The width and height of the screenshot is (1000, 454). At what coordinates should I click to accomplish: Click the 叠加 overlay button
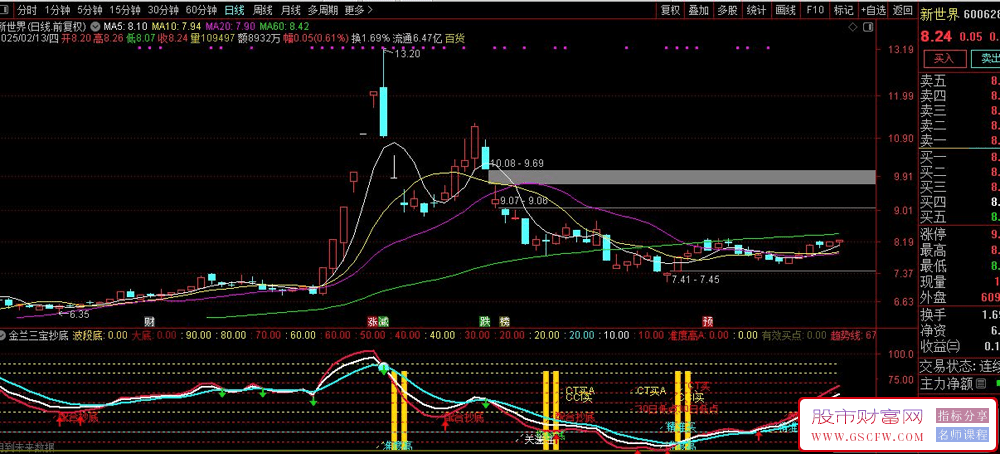pyautogui.click(x=699, y=10)
